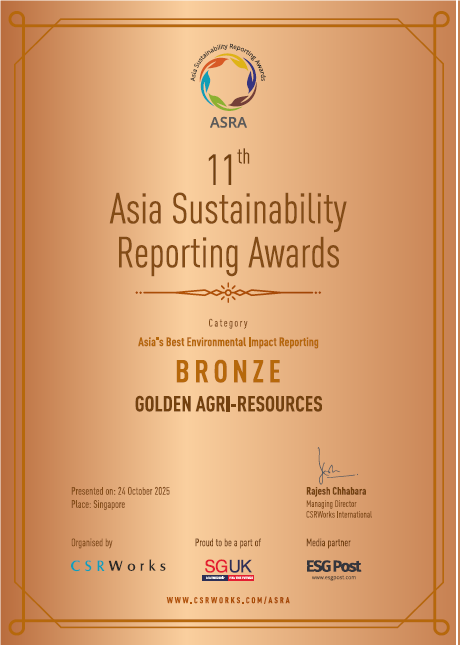This screenshot has height=645, width=460.
Task: Click the www.esgpost.com text
Action: 334,578
